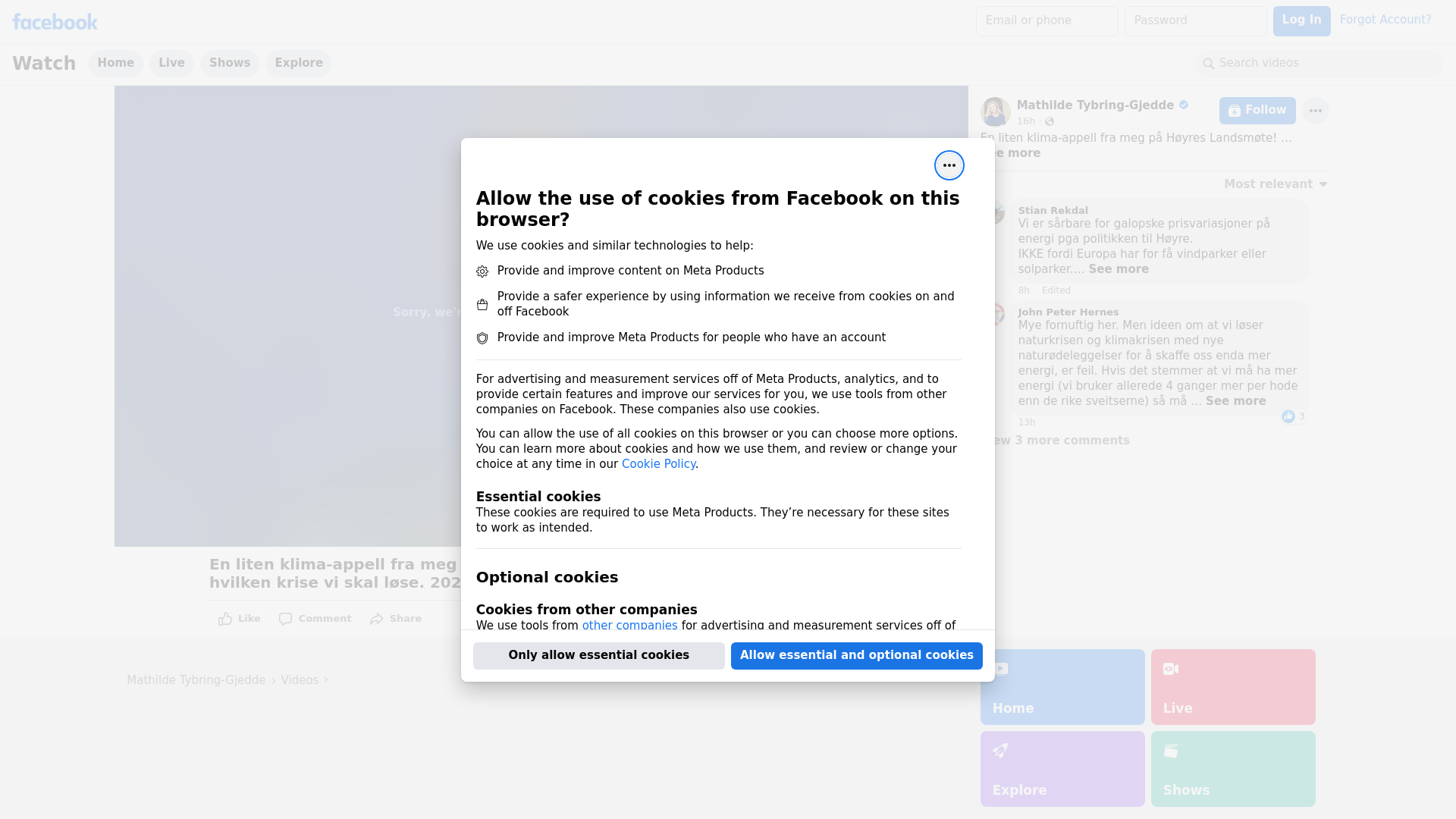Open John Peter Hernes' profile name
The width and height of the screenshot is (1456, 819).
pos(1068,312)
